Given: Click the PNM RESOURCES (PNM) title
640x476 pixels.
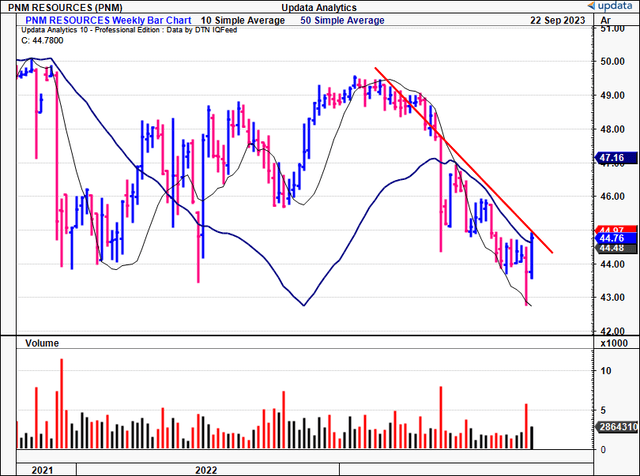Looking at the screenshot, I should [x=65, y=7].
